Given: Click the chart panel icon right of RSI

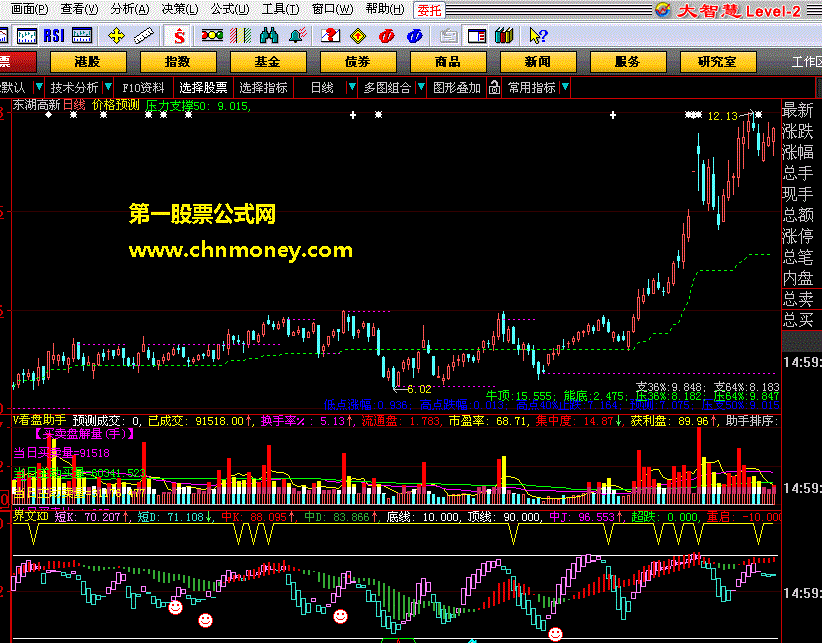Looking at the screenshot, I should (x=81, y=36).
